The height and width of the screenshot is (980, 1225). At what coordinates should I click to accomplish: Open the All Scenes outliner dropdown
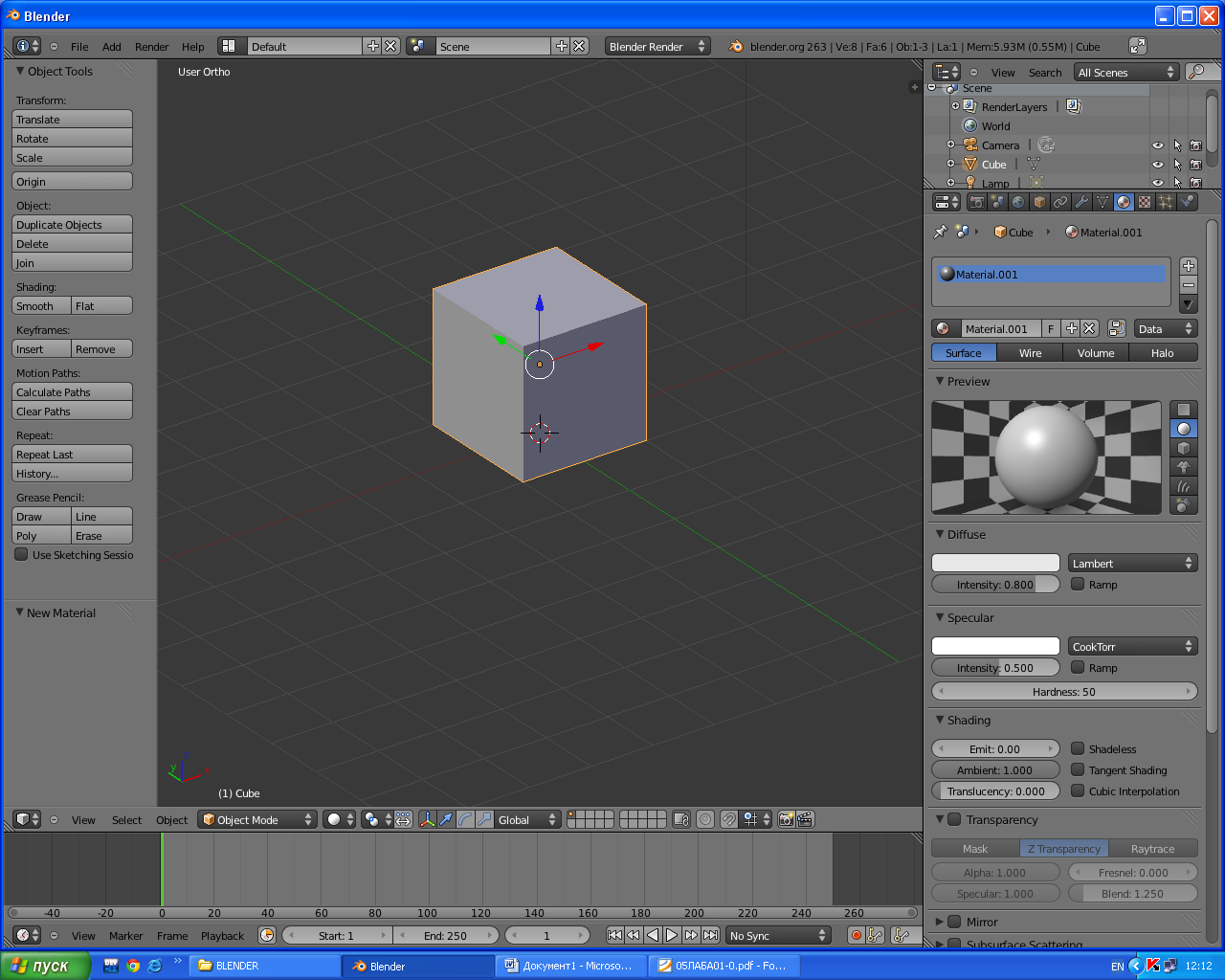coord(1126,72)
